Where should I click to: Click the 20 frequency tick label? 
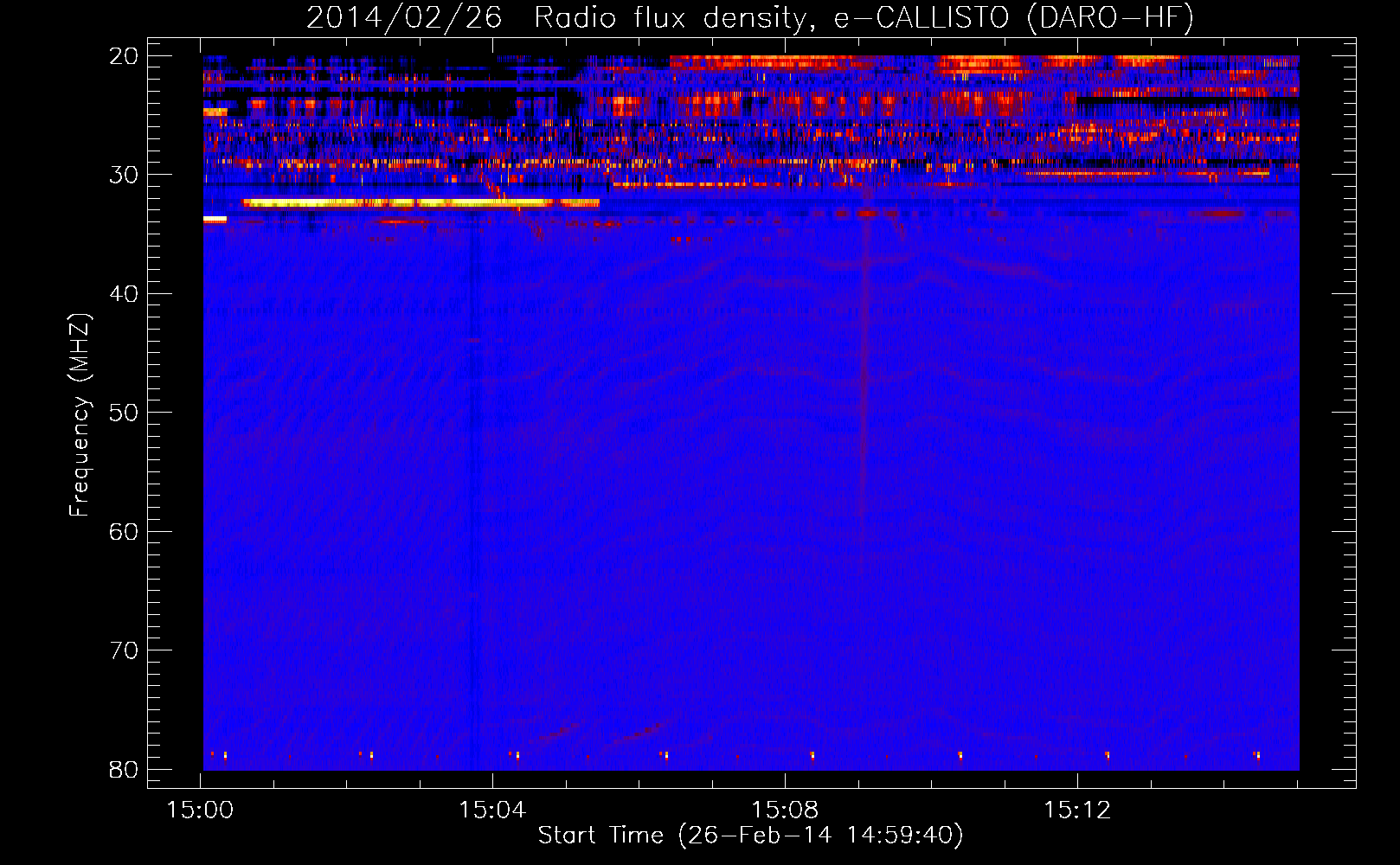pyautogui.click(x=124, y=56)
